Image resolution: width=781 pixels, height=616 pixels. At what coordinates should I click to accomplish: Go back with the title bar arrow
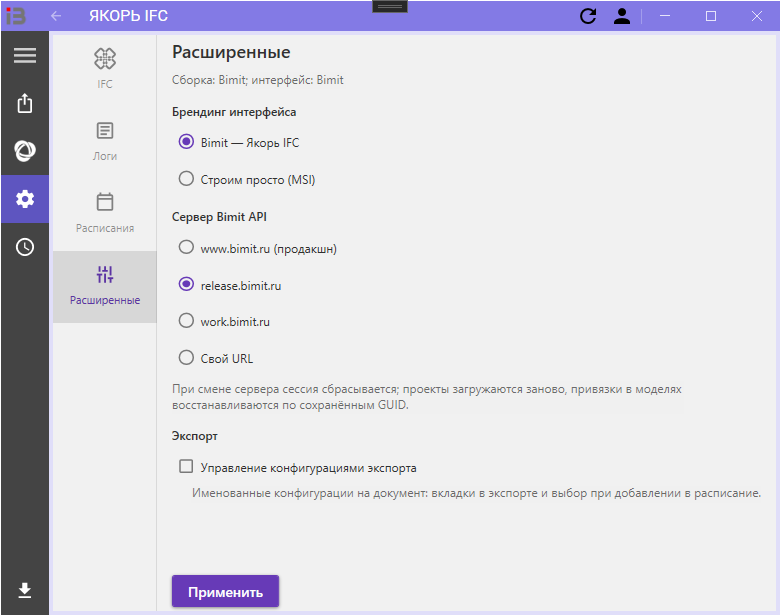56,16
